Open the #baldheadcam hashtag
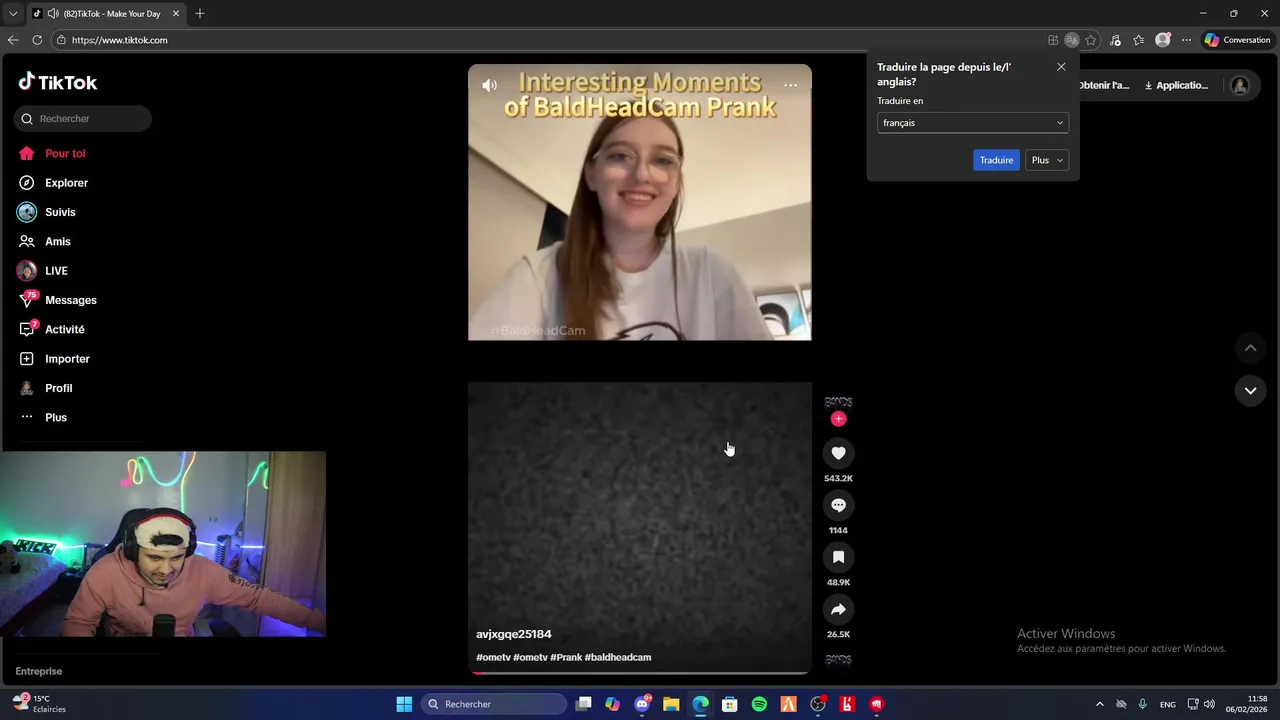Viewport: 1280px width, 720px height. (x=618, y=657)
